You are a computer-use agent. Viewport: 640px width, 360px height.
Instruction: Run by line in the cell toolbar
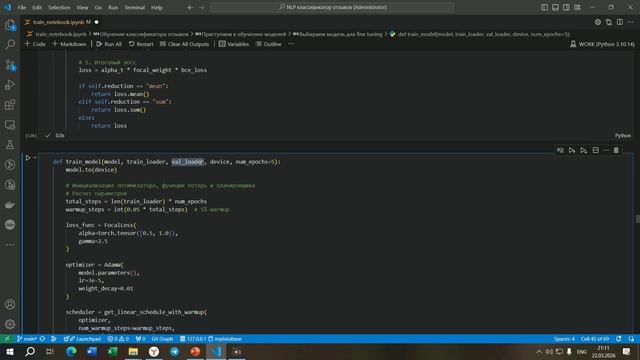point(560,150)
